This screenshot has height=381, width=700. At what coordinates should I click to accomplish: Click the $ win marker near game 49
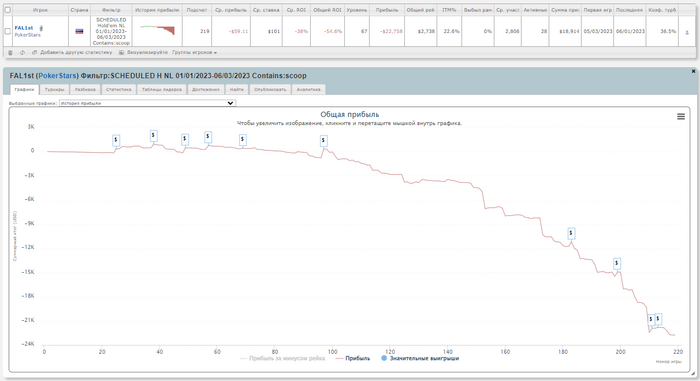(x=185, y=139)
